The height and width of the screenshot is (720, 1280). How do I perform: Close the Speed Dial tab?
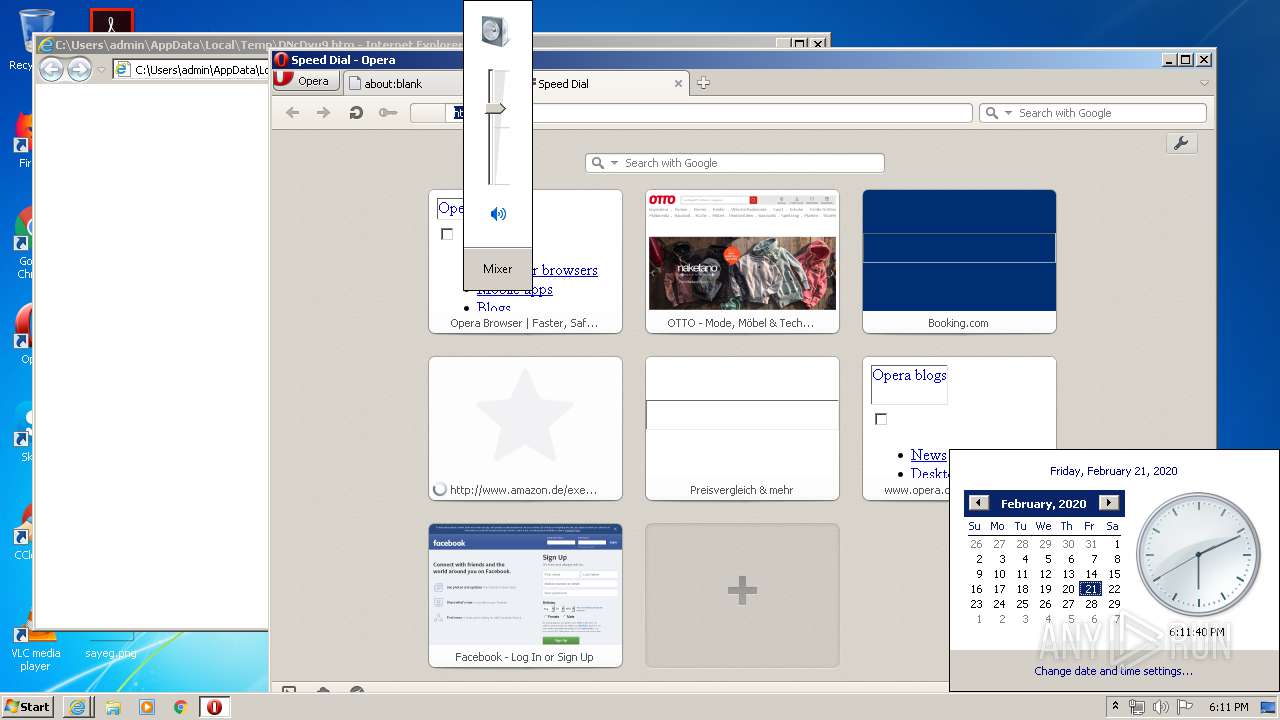(679, 84)
